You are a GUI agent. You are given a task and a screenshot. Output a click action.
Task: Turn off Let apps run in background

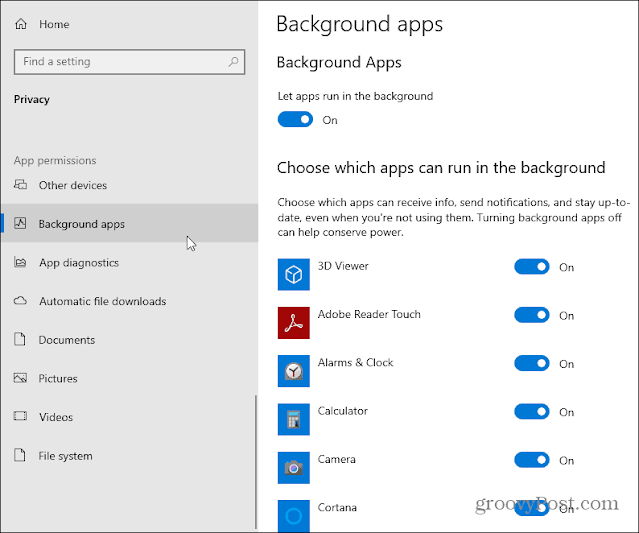coord(295,120)
